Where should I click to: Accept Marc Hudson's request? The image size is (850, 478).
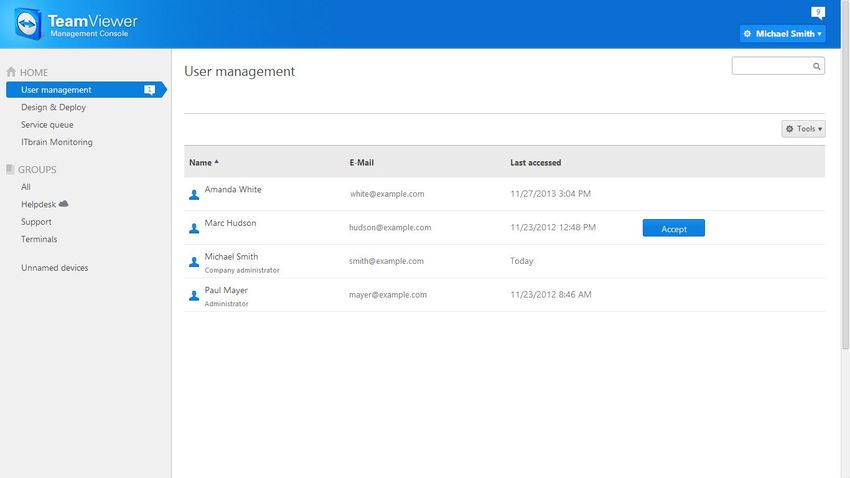pyautogui.click(x=673, y=228)
